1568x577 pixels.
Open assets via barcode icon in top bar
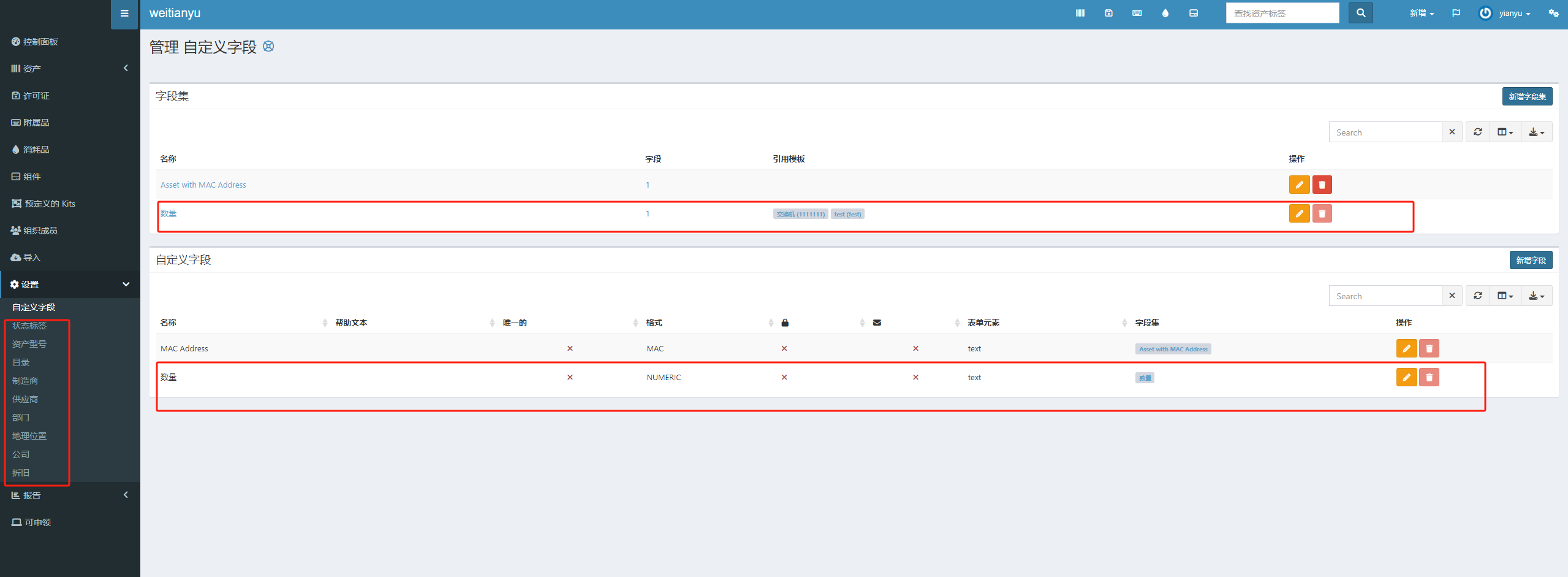coord(1080,13)
